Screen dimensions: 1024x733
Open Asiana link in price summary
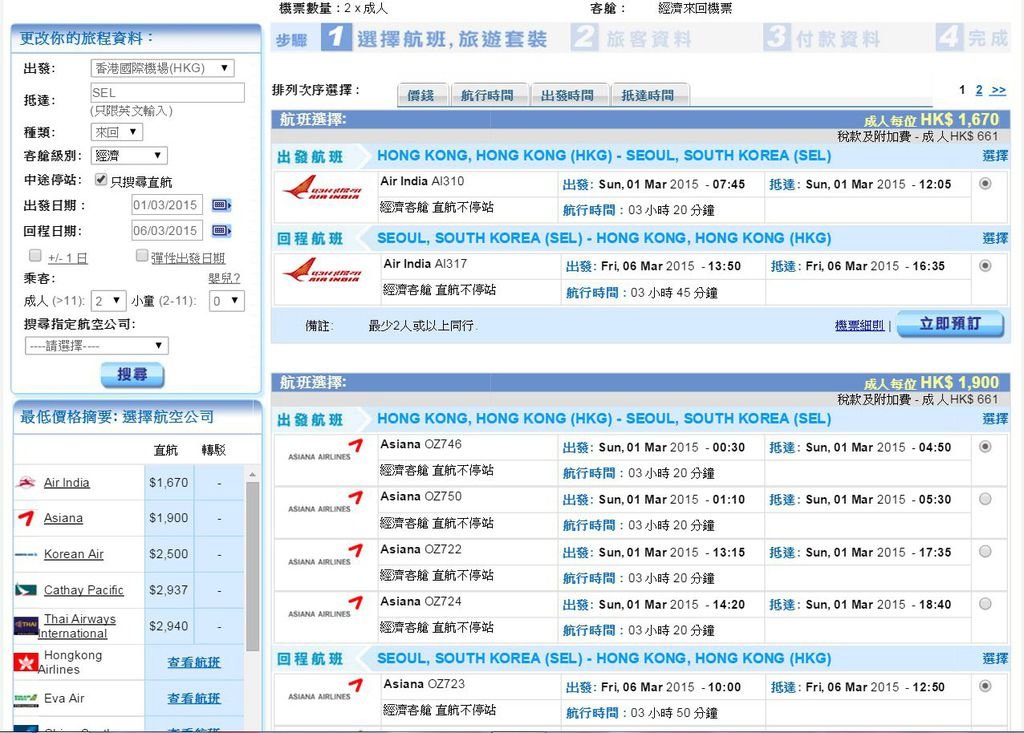pyautogui.click(x=63, y=518)
